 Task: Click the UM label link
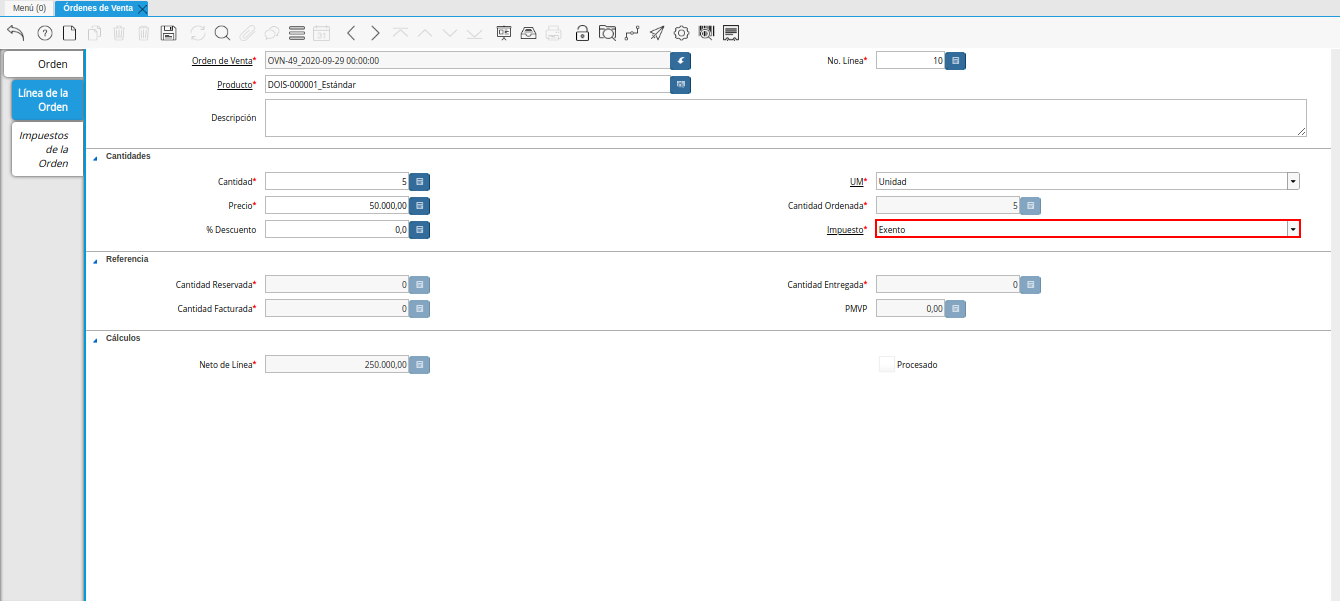pos(855,182)
